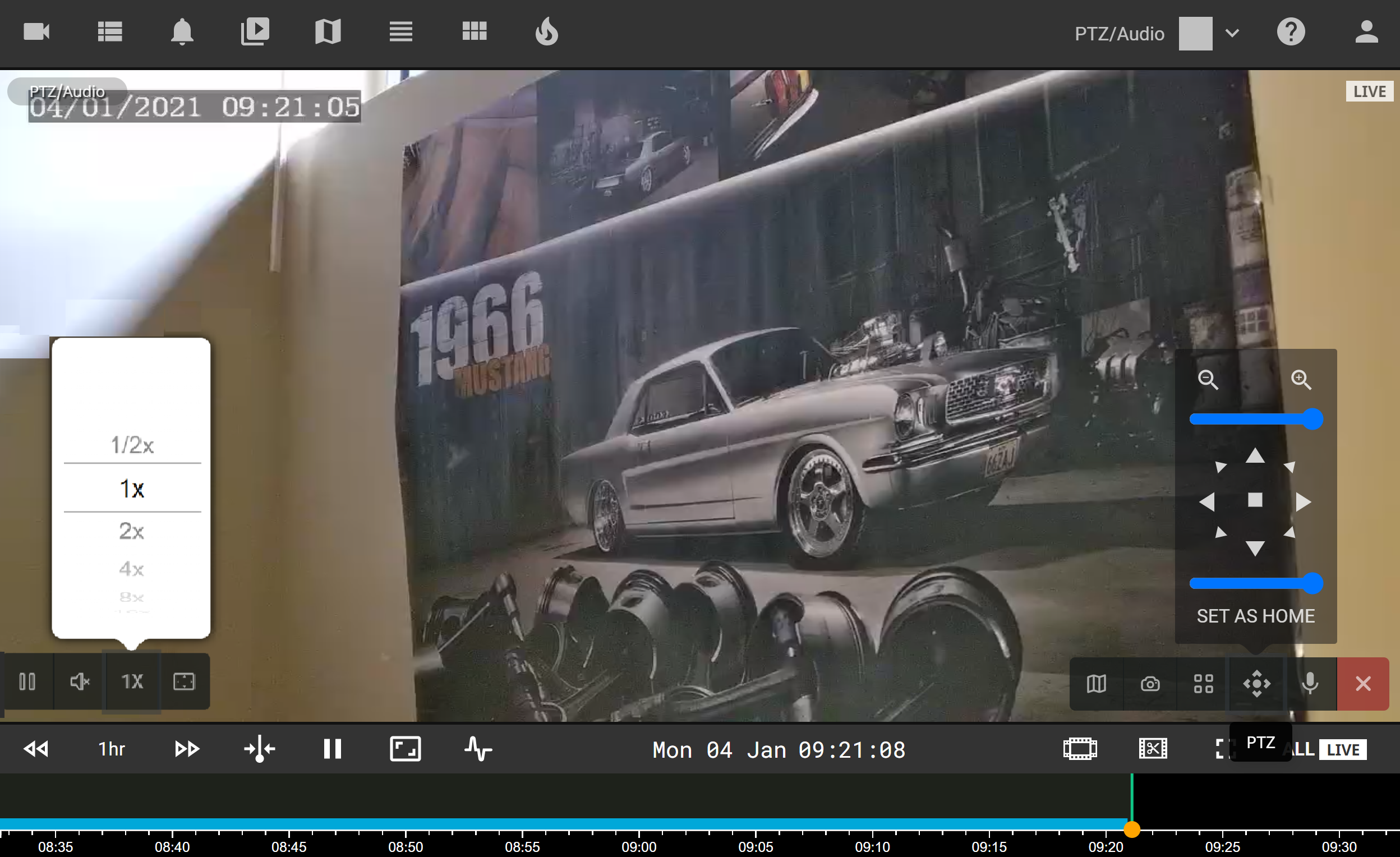The width and height of the screenshot is (1400, 857).
Task: Expand the PTZ/Audio view dropdown chevron
Action: pos(1232,33)
